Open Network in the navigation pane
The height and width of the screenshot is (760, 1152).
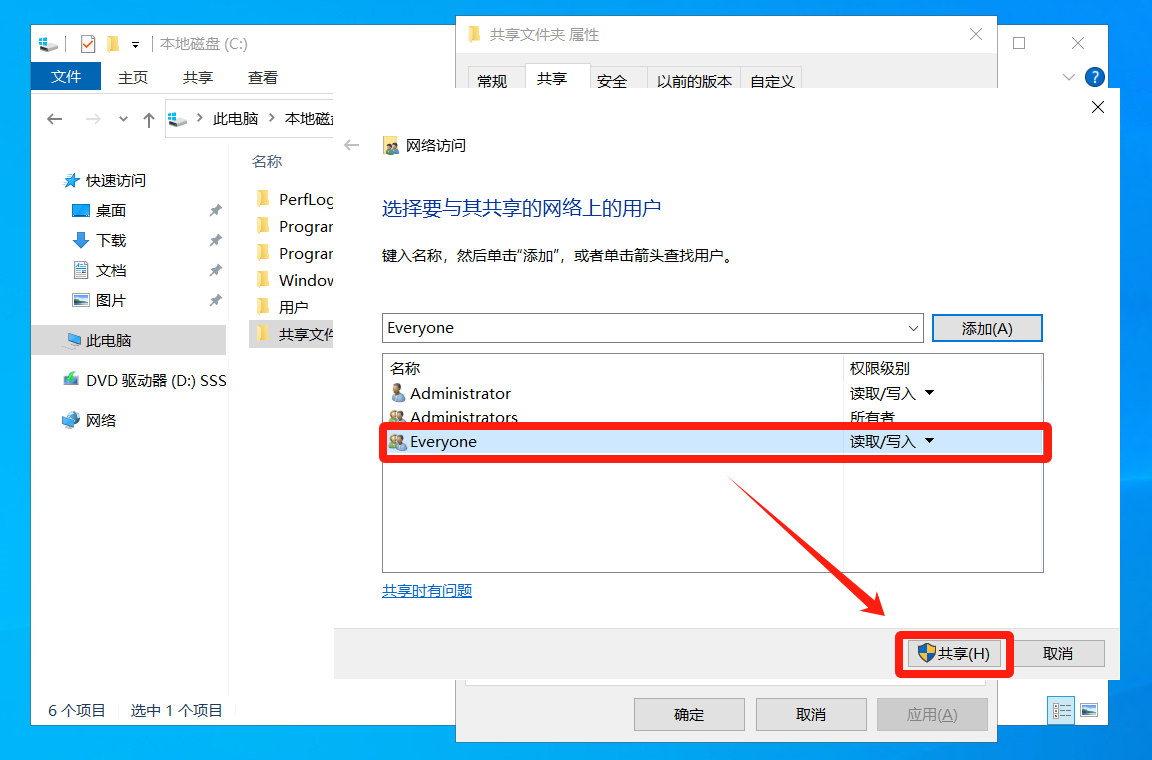point(100,420)
